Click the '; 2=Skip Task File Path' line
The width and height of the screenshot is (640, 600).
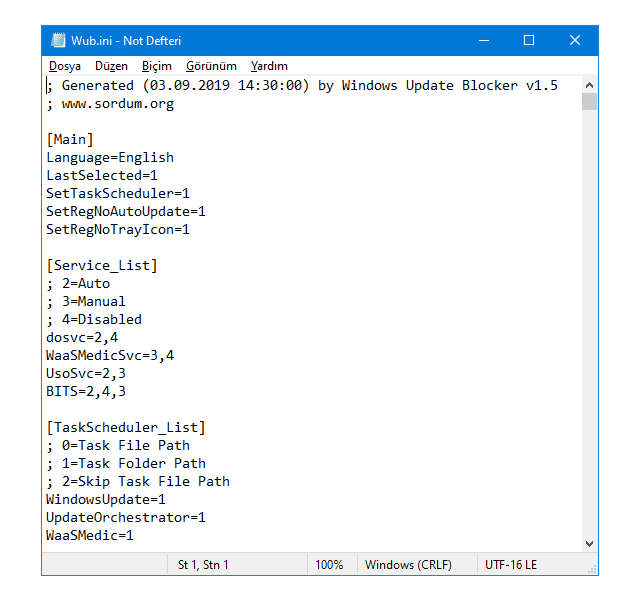click(x=138, y=482)
